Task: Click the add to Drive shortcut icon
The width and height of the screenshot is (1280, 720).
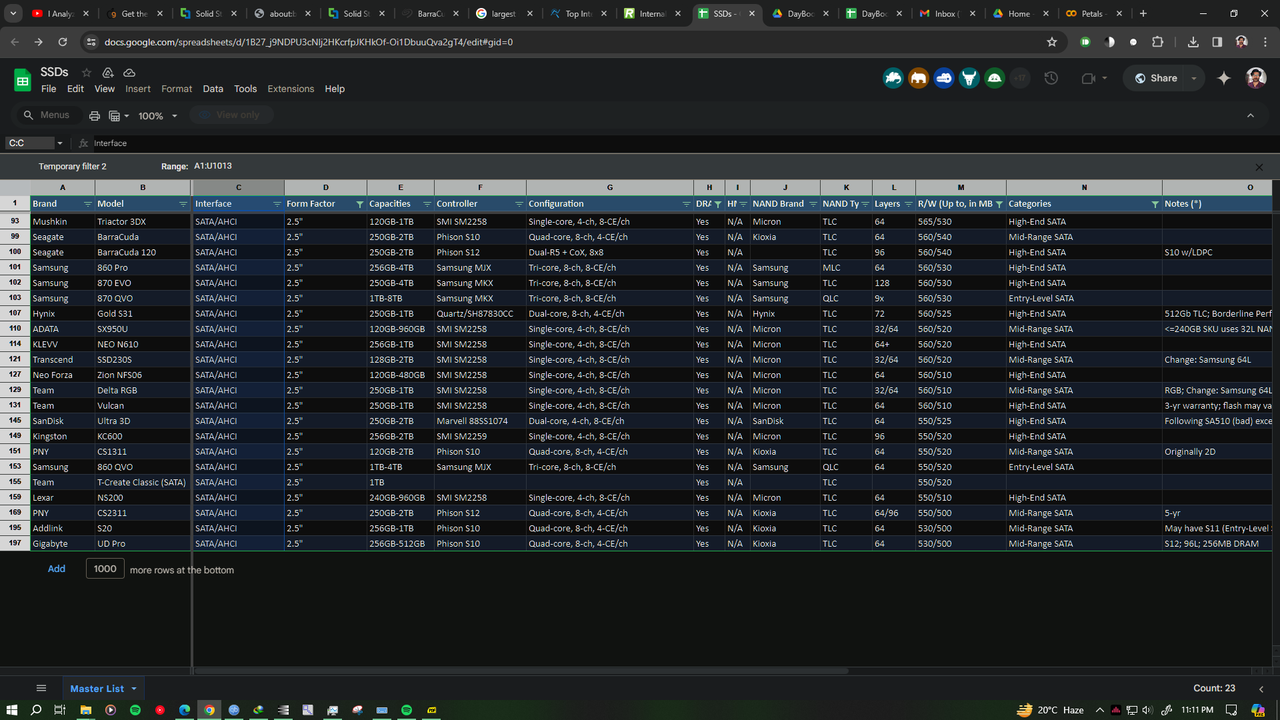Action: [108, 73]
